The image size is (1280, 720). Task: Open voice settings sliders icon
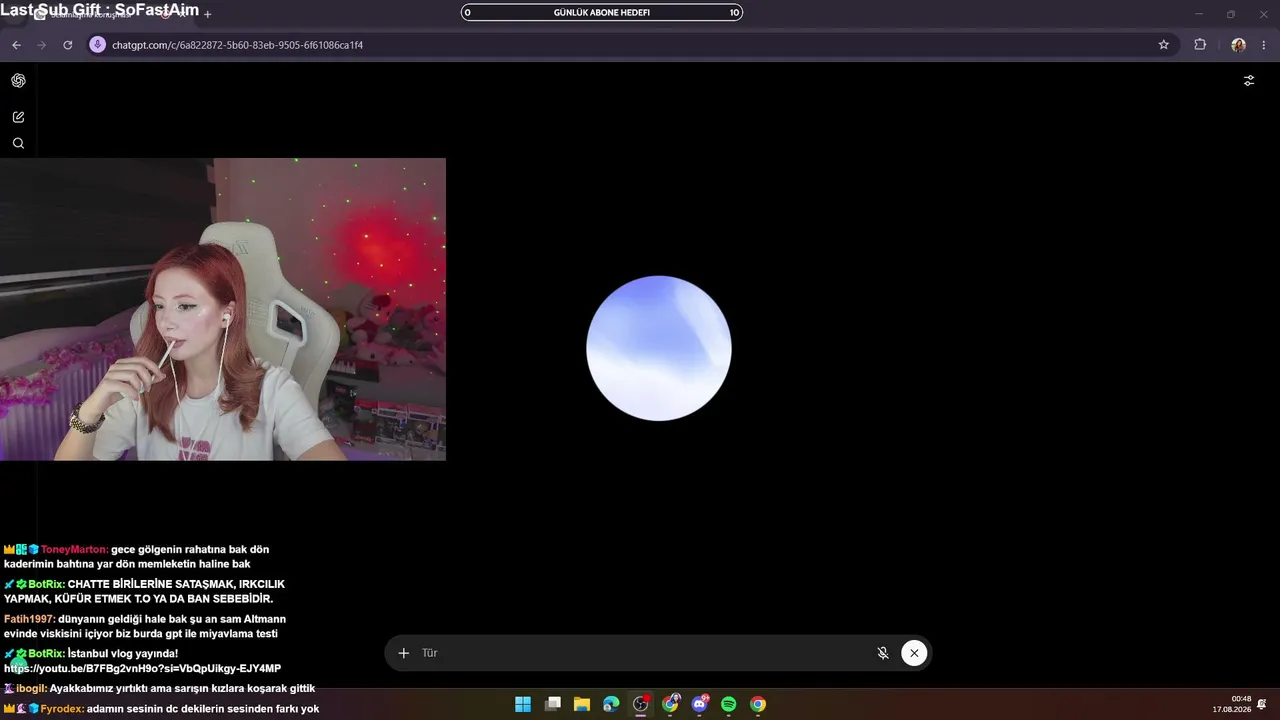click(x=1249, y=81)
